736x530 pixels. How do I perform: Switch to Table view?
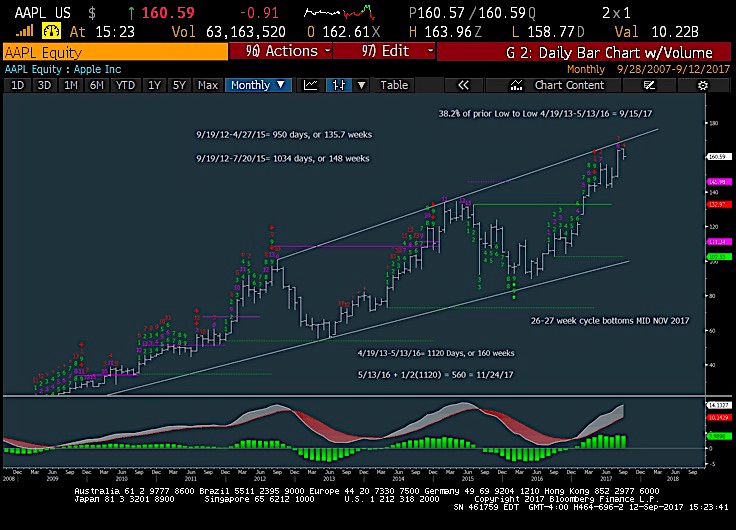pos(394,85)
